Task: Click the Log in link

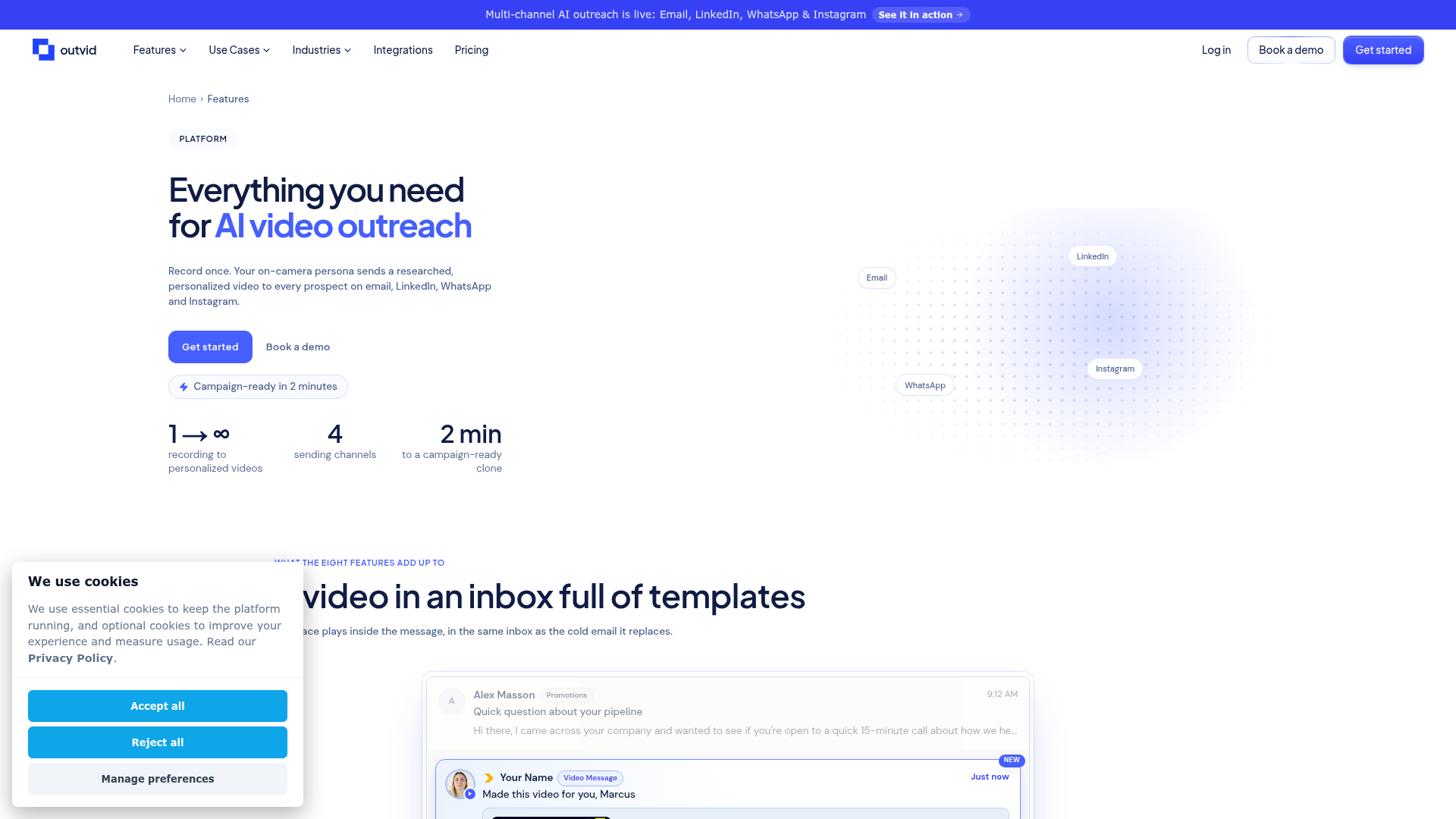Action: 1216,50
